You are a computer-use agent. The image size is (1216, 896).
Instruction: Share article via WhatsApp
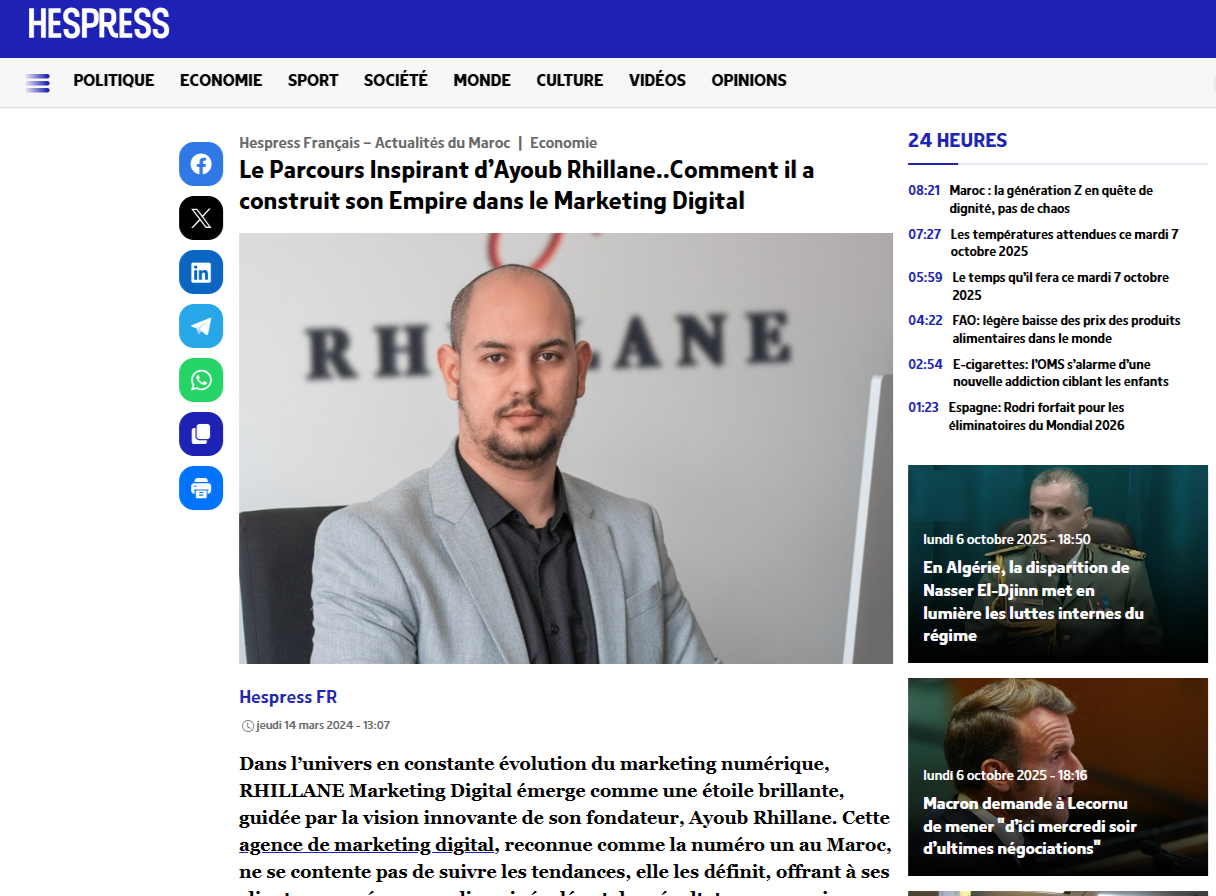(x=201, y=380)
